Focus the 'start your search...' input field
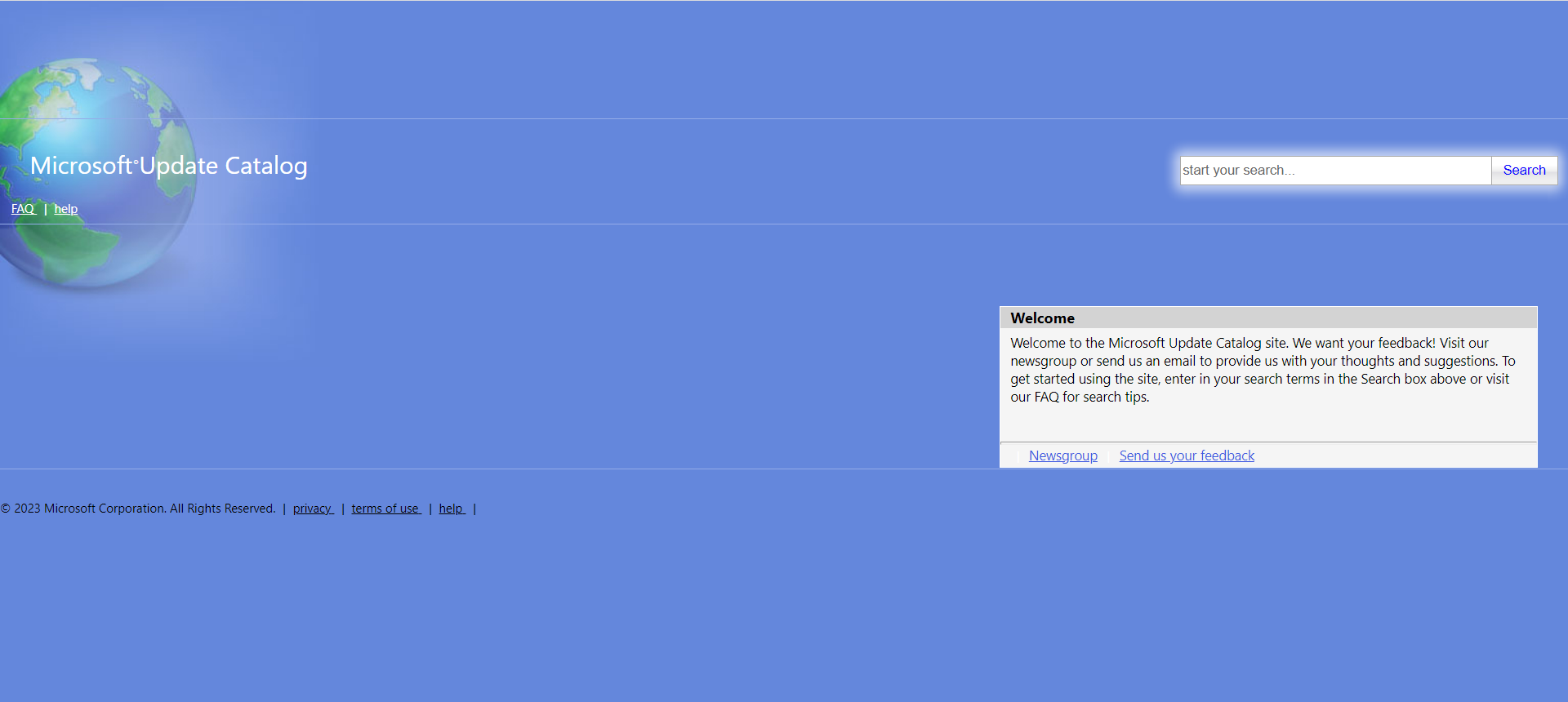This screenshot has width=1568, height=702. click(1336, 171)
